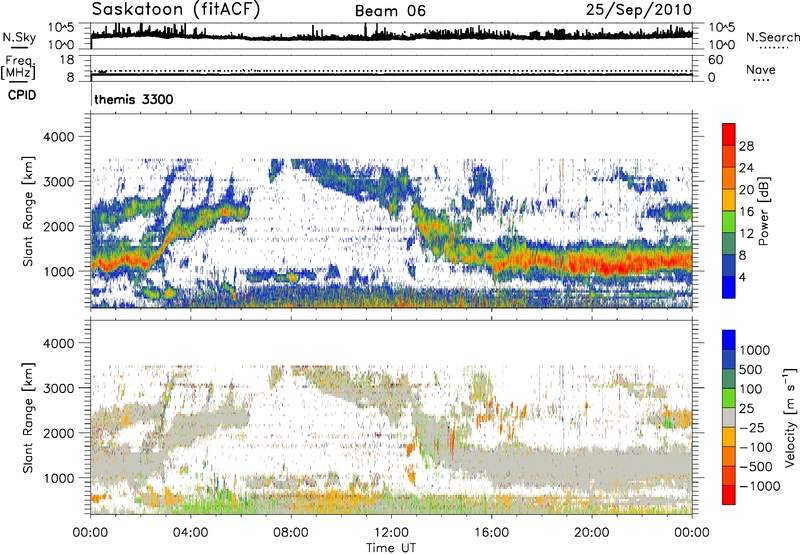Click the date 25/Sep/2010
The image size is (800, 554).
[639, 9]
